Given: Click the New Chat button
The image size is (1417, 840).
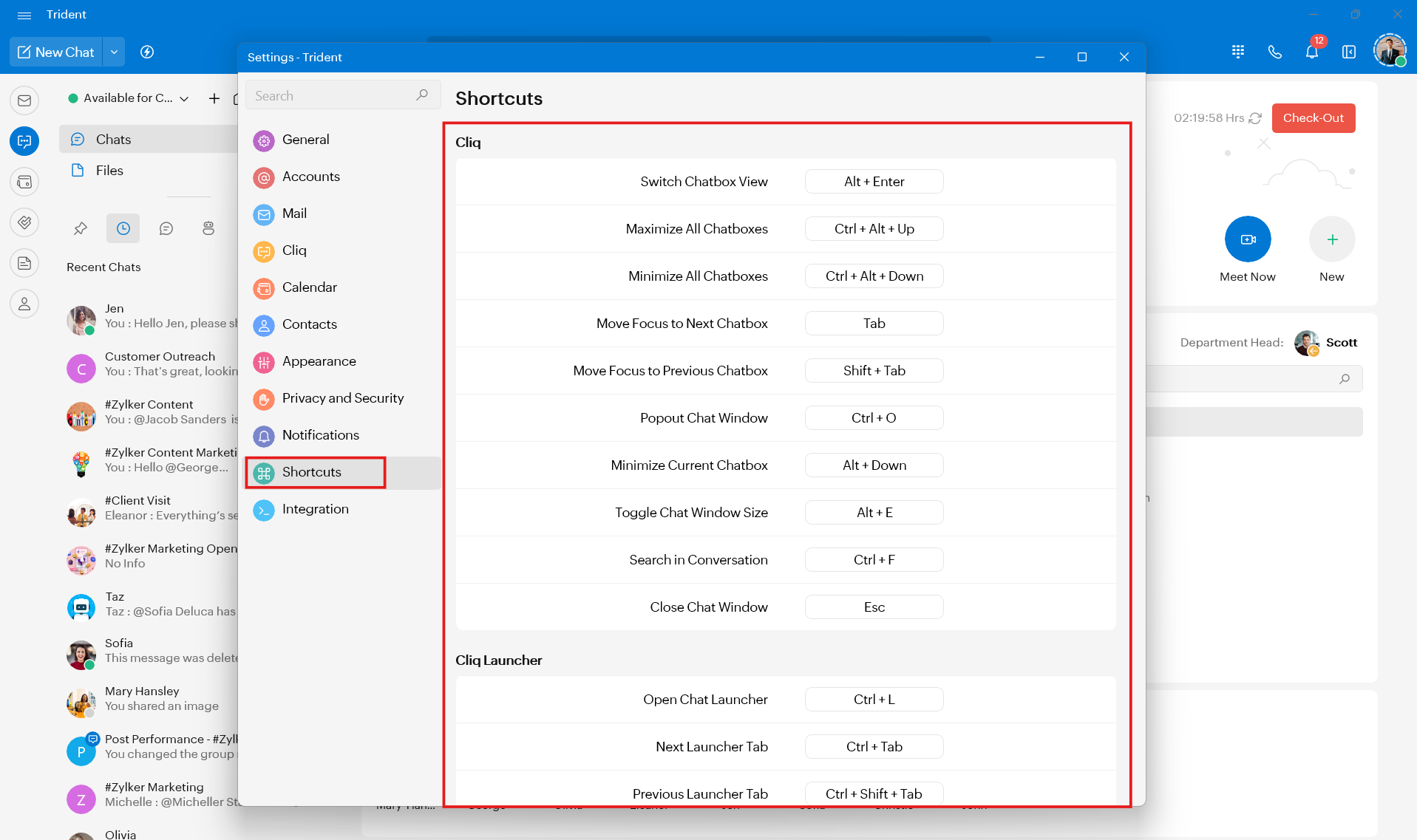Looking at the screenshot, I should click(56, 52).
